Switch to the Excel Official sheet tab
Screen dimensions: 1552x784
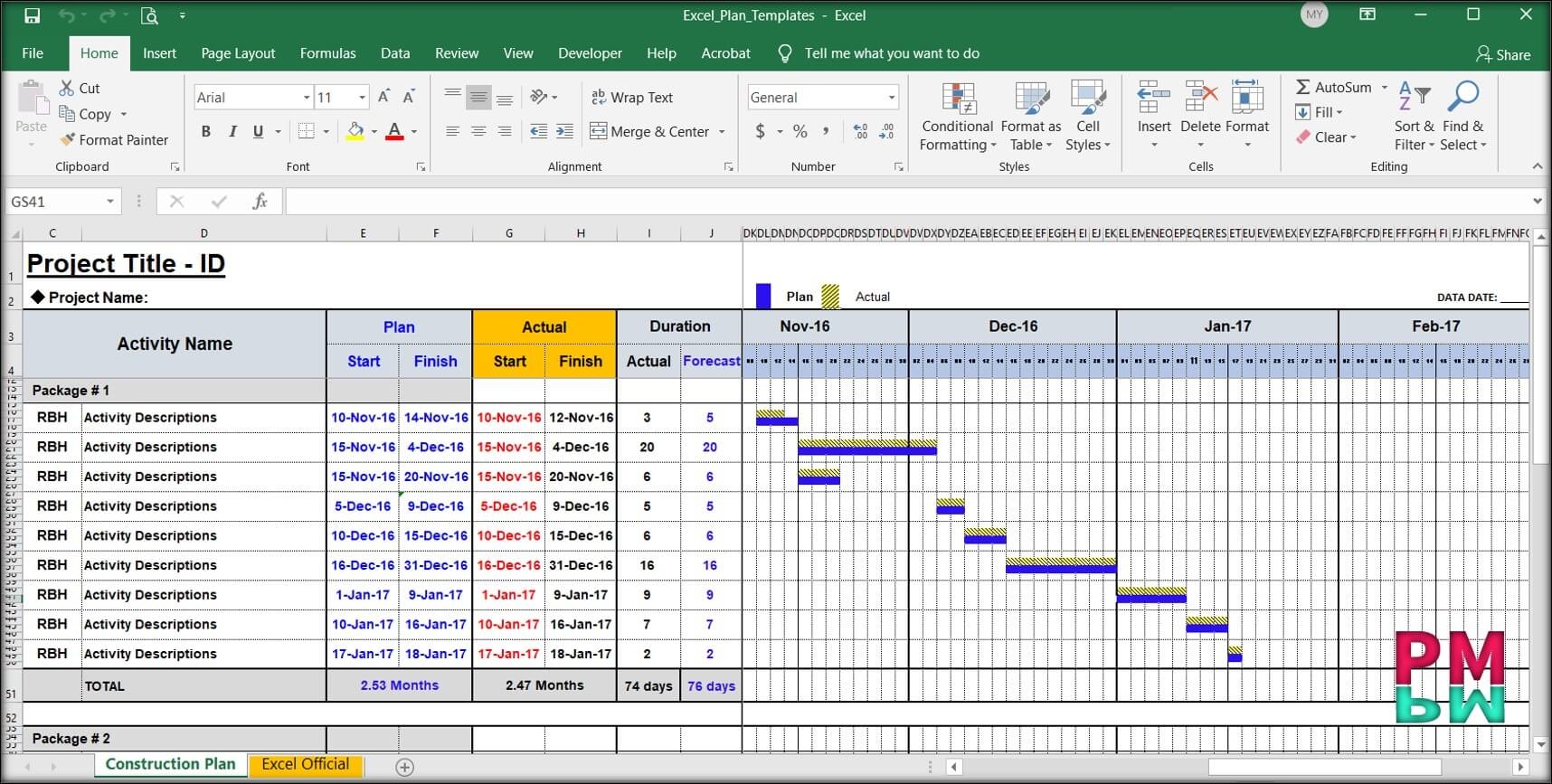(305, 765)
